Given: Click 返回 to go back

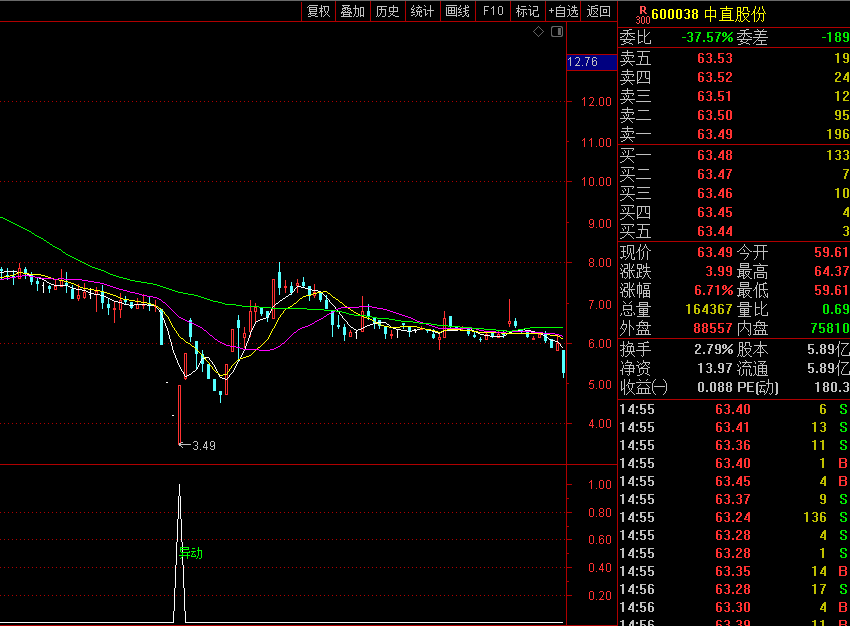Looking at the screenshot, I should point(598,11).
